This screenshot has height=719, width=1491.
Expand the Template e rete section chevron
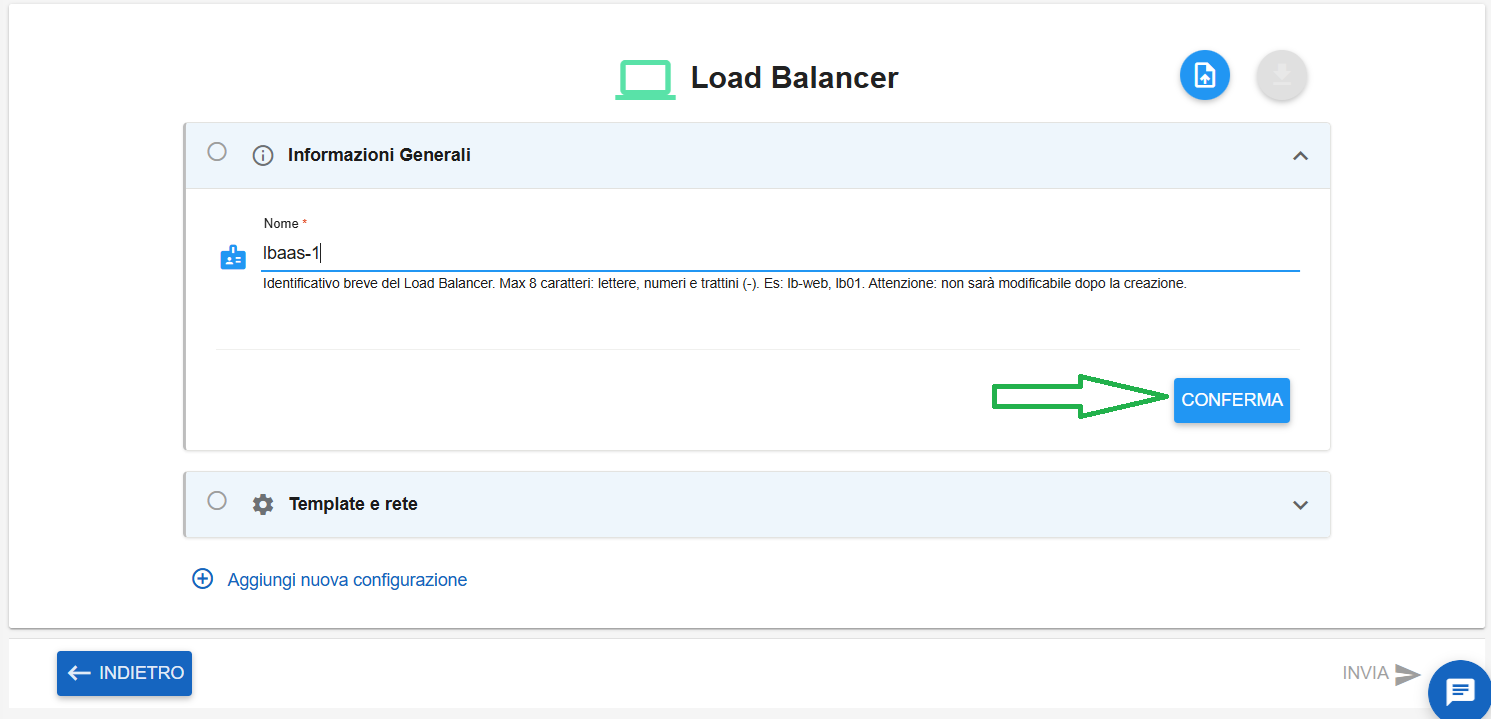[1300, 505]
